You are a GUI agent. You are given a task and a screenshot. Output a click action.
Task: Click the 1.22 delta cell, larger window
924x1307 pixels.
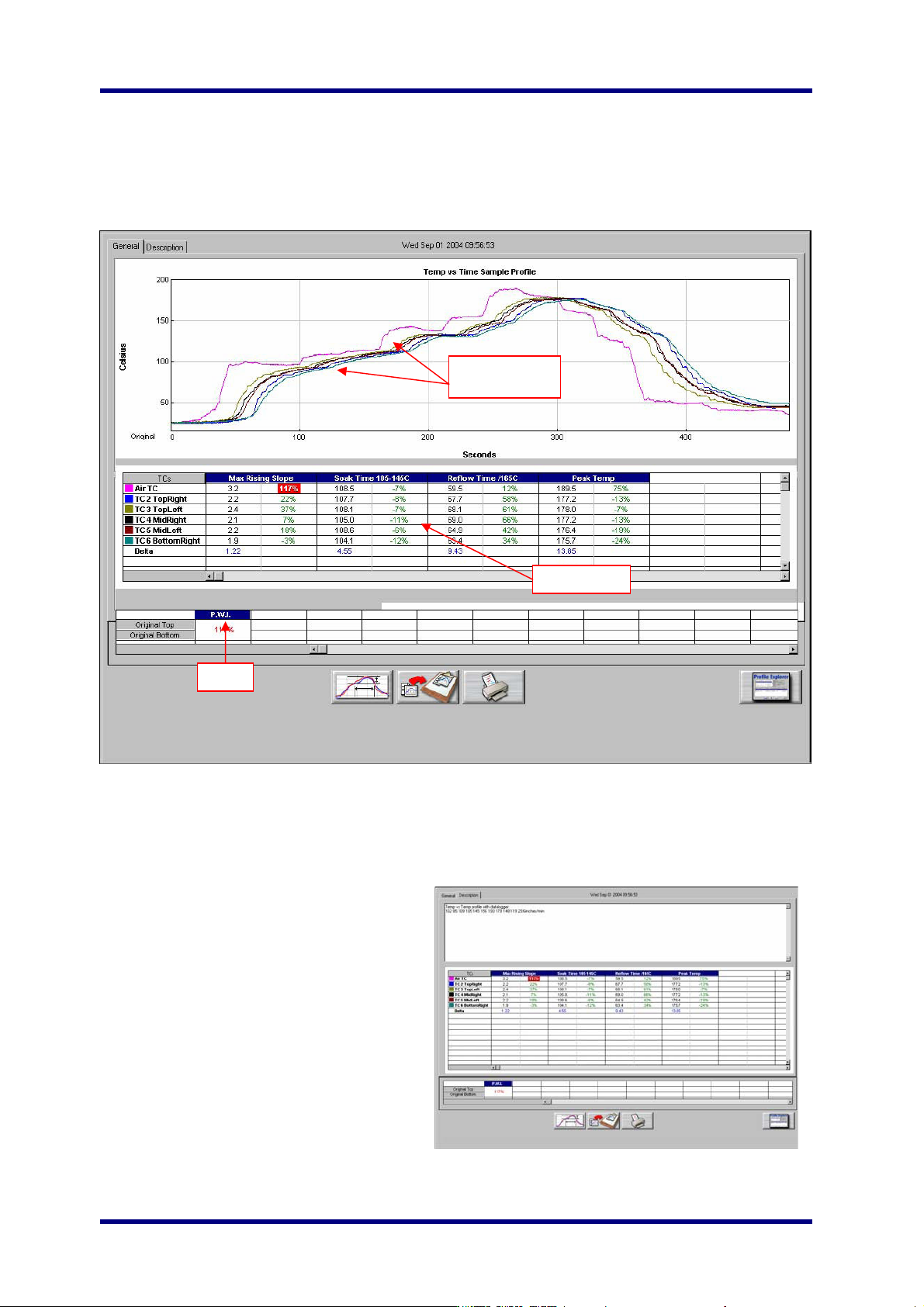click(x=233, y=551)
